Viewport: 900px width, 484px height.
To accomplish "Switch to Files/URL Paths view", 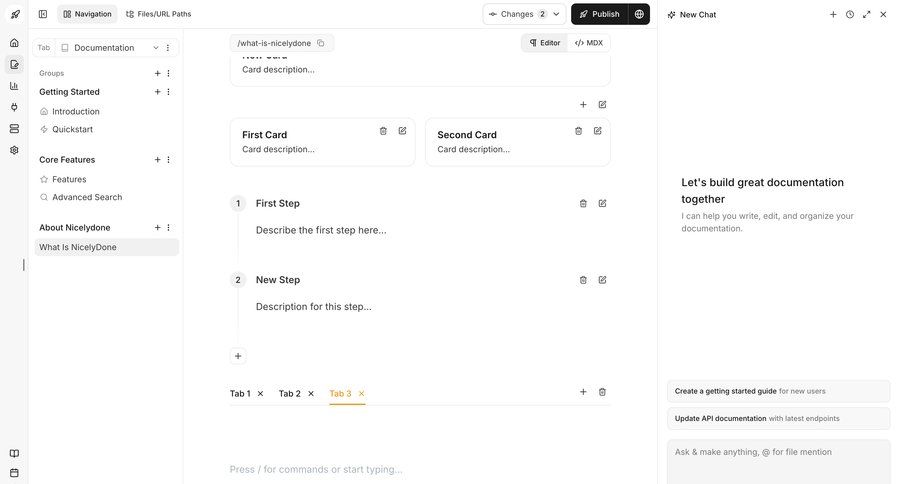I will click(158, 14).
